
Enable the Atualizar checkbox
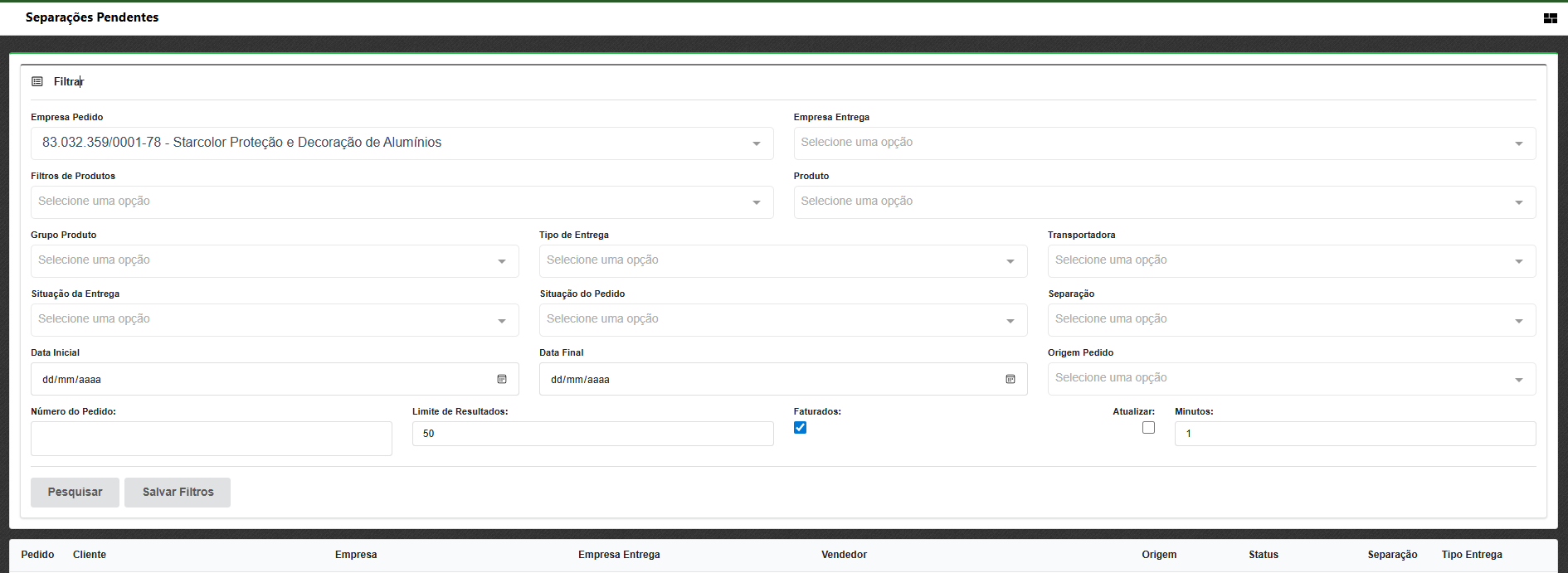point(1148,428)
